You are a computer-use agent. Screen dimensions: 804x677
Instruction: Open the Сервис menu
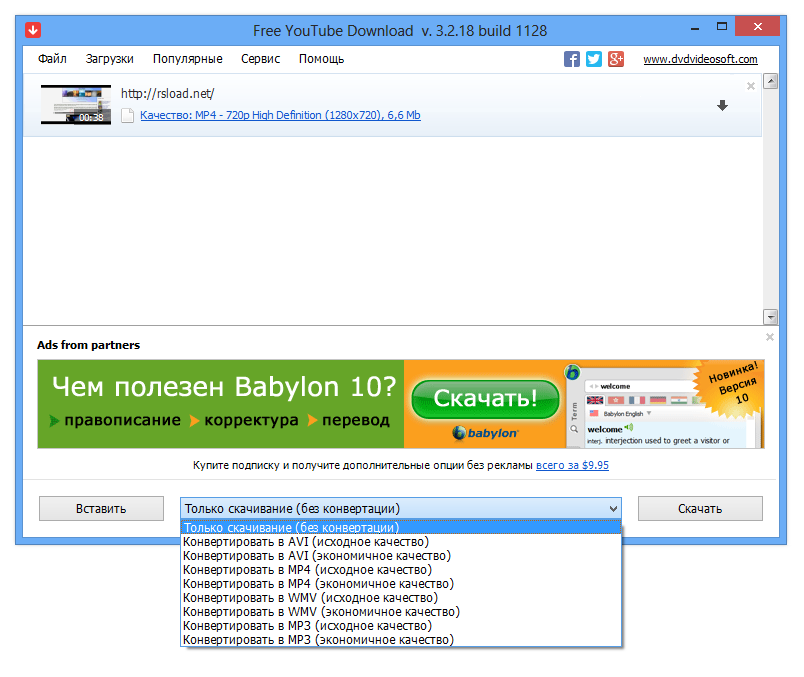point(260,59)
